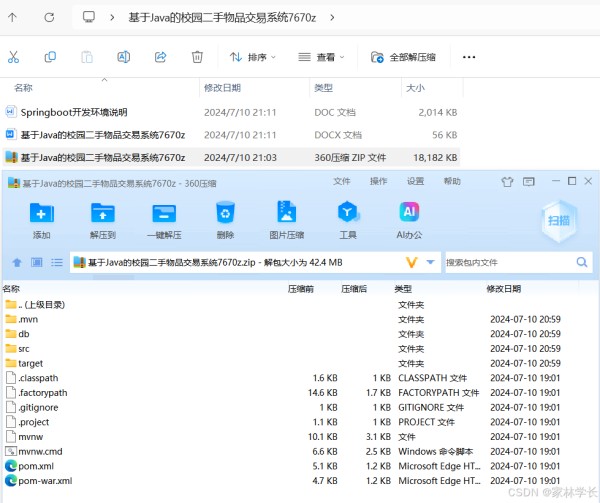Expand chevron before folder name in address bar
The image size is (600, 503).
pos(112,17)
